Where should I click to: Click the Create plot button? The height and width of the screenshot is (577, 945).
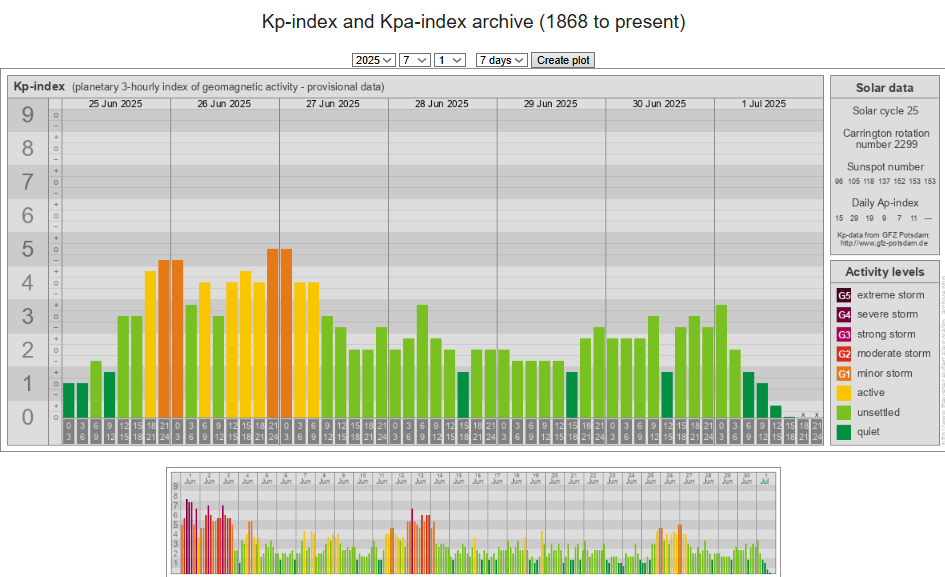pos(563,60)
